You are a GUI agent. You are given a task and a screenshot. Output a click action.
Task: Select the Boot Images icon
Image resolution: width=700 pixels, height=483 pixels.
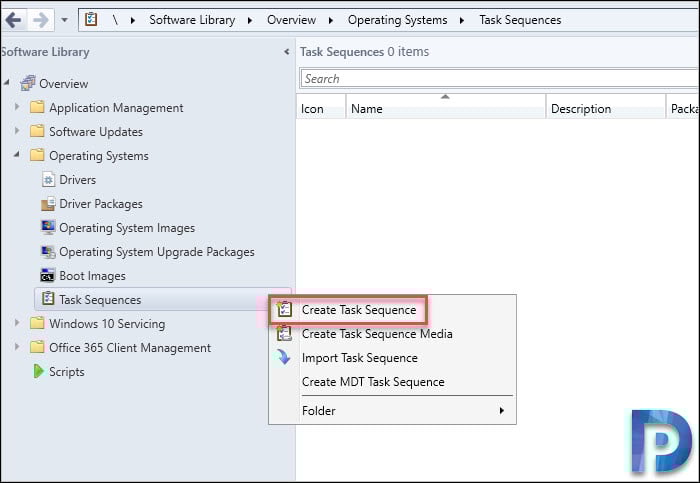point(48,275)
